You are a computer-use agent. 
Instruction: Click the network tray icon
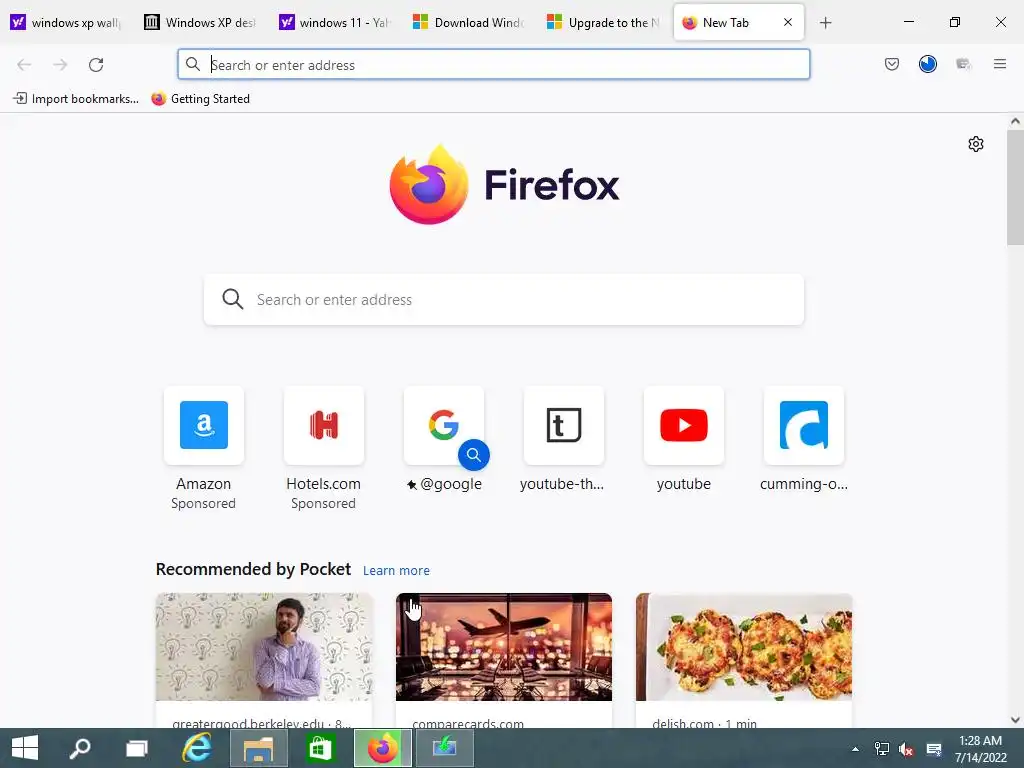click(x=882, y=749)
